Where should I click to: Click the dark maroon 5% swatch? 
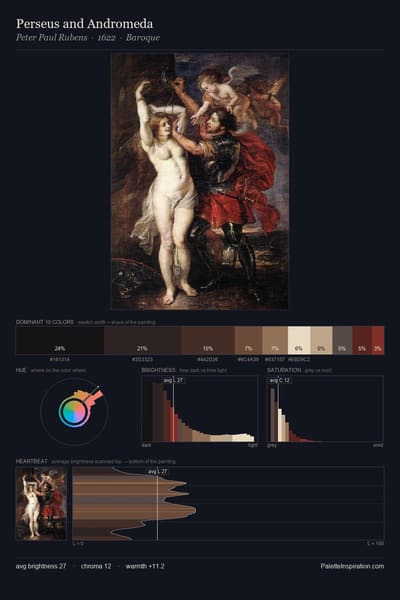tap(362, 340)
